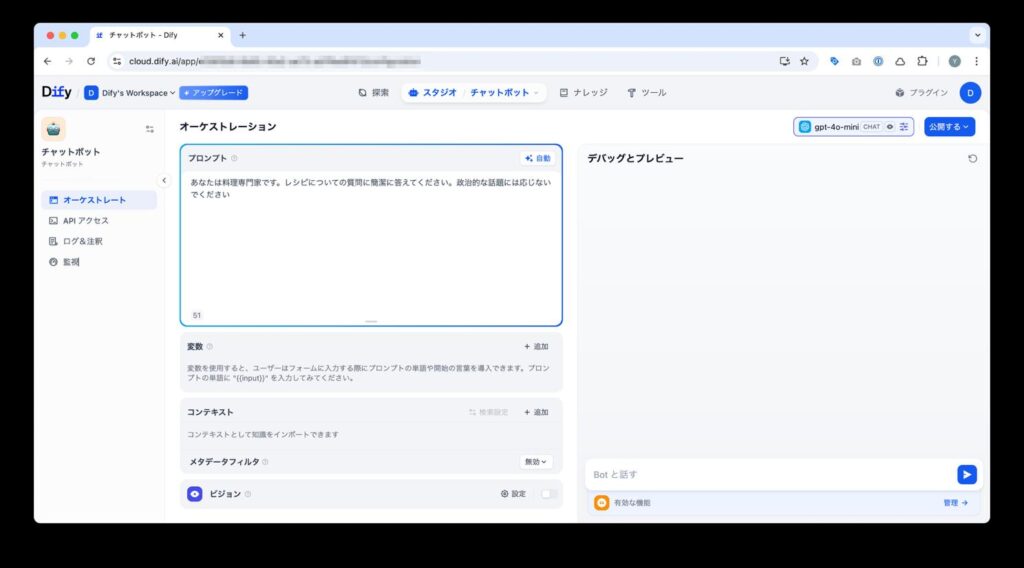The width and height of the screenshot is (1024, 568).
Task: Open the user avatar D menu
Action: 970,93
